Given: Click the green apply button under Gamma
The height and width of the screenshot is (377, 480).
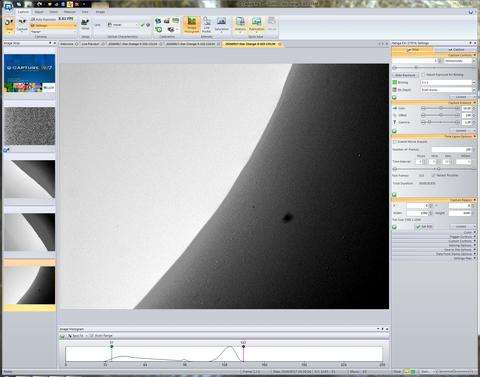Looking at the screenshot, I should click(394, 131).
